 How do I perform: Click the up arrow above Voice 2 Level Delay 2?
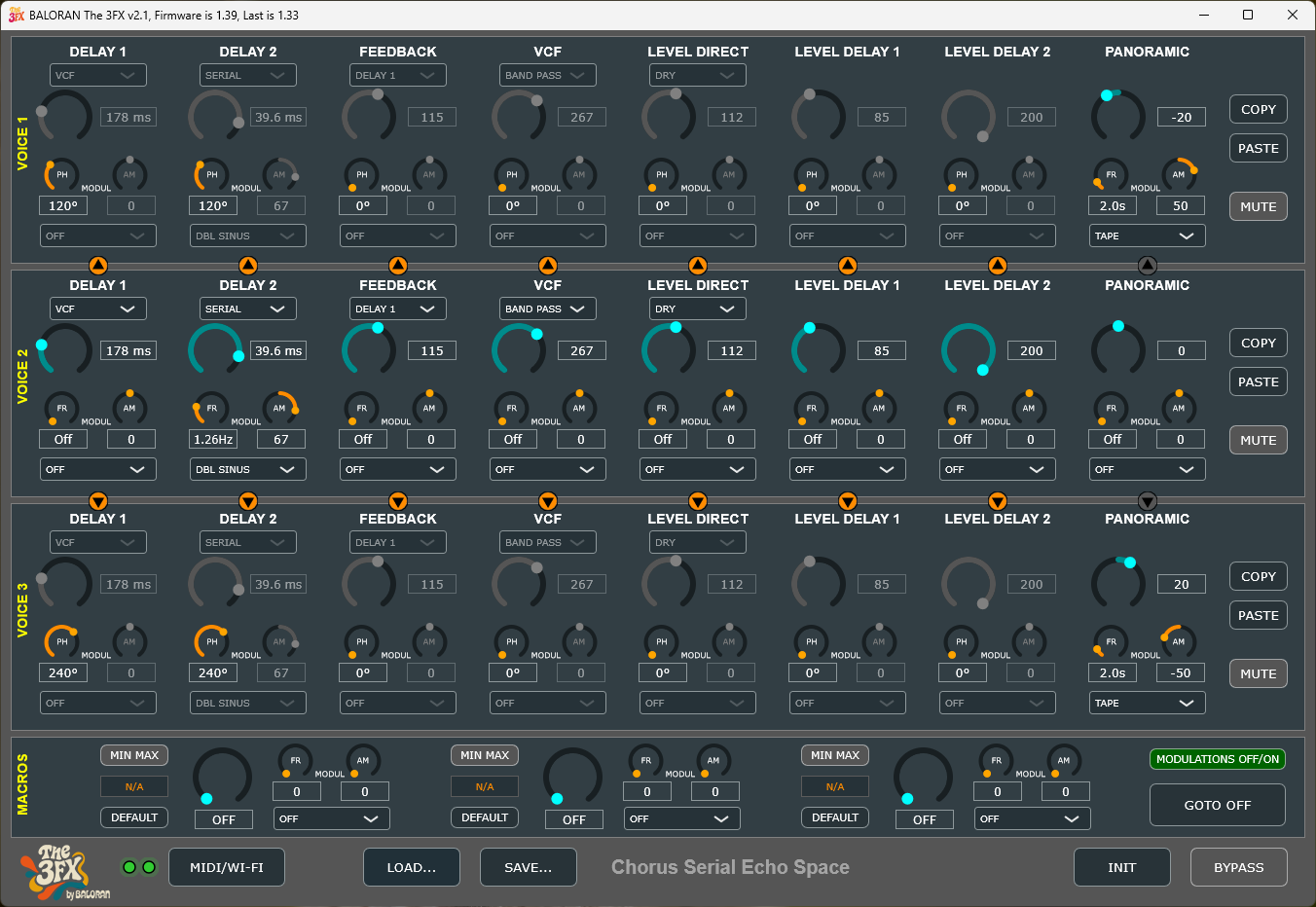[x=997, y=263]
